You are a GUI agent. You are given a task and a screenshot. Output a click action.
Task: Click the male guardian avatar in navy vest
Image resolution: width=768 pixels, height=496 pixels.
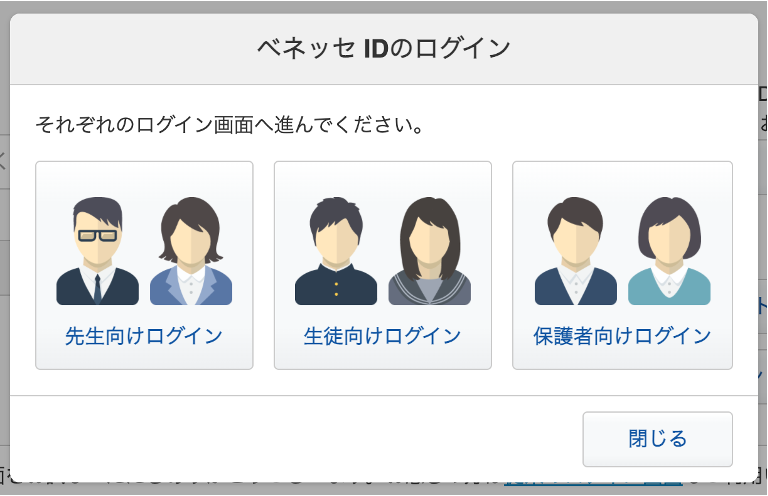pyautogui.click(x=576, y=251)
